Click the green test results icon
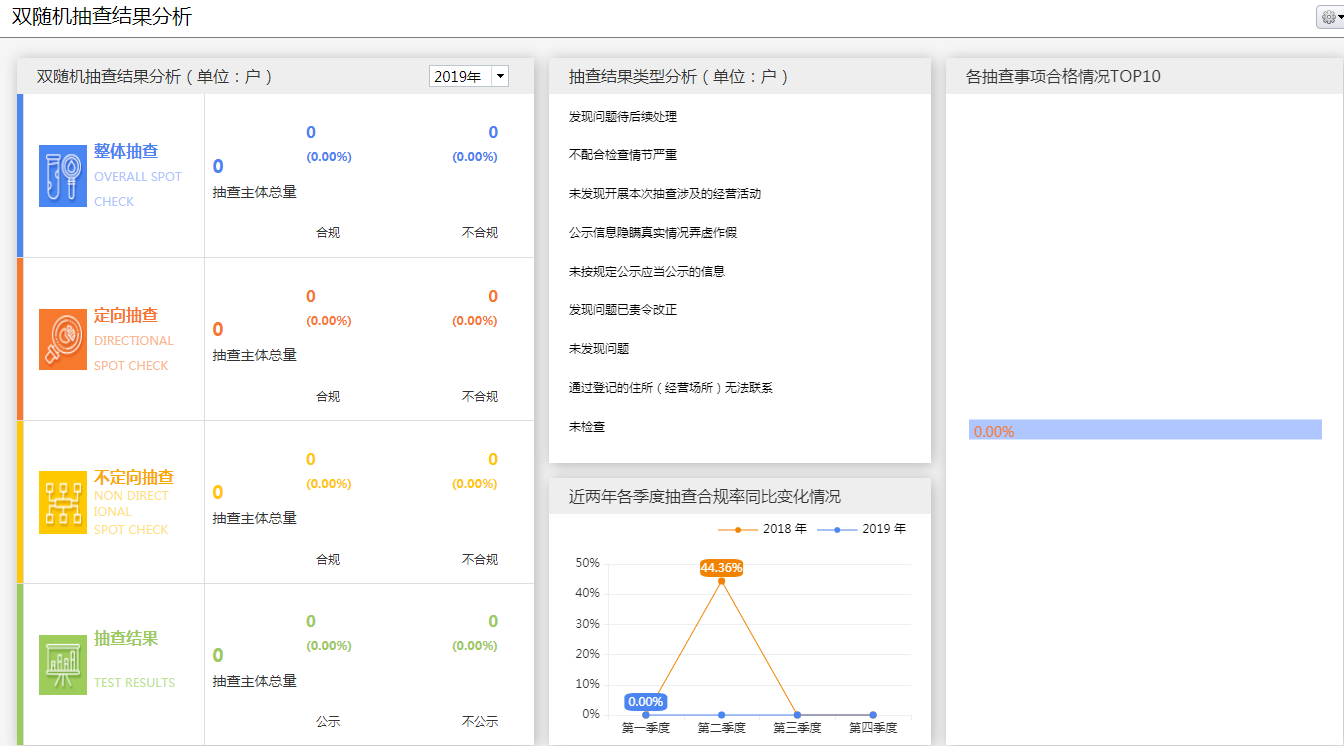This screenshot has height=746, width=1344. (63, 665)
